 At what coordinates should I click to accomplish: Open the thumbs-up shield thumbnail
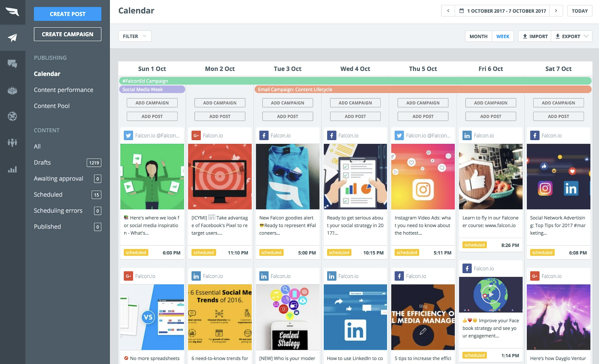tap(491, 176)
